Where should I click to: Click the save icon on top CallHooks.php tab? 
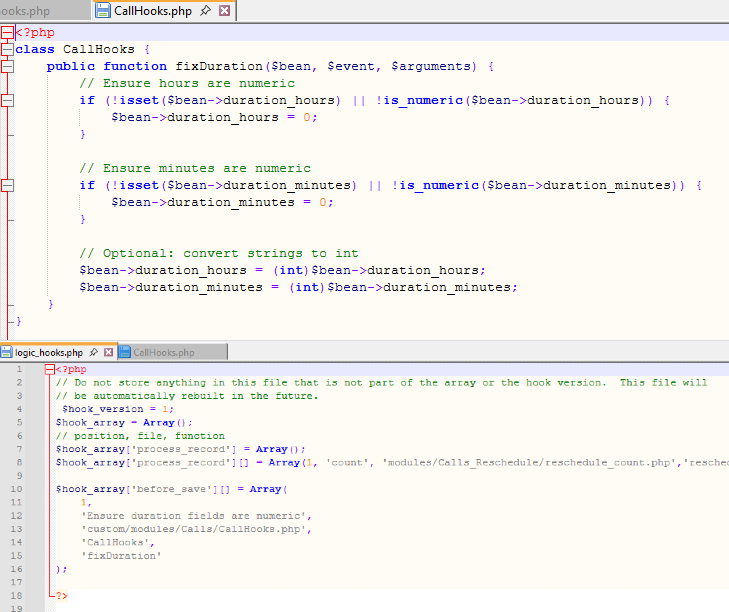pos(103,11)
